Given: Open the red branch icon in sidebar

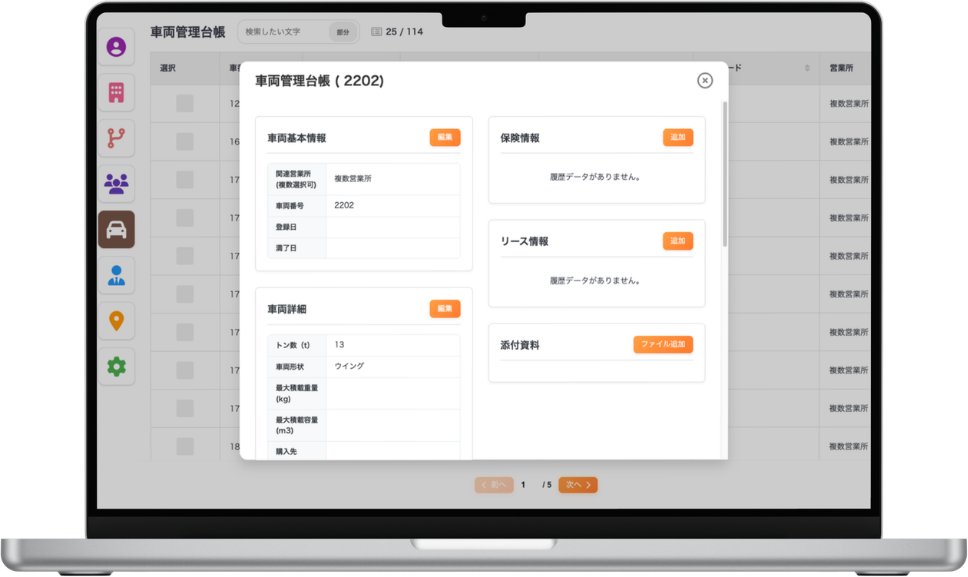Looking at the screenshot, I should pos(116,139).
